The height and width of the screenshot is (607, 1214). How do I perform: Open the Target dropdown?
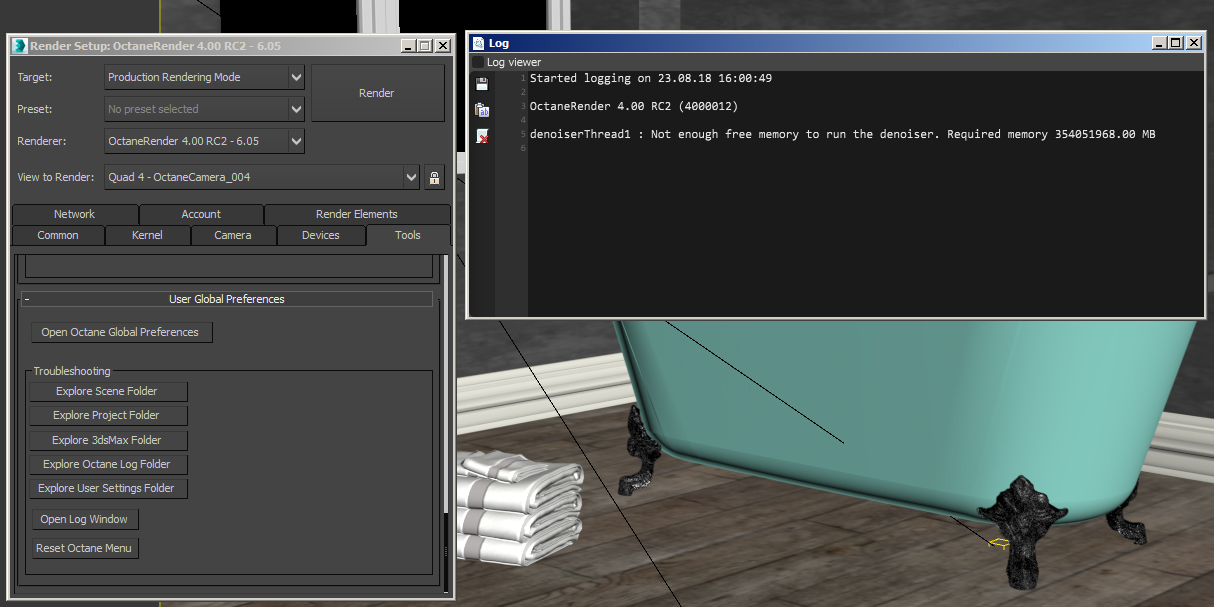204,77
